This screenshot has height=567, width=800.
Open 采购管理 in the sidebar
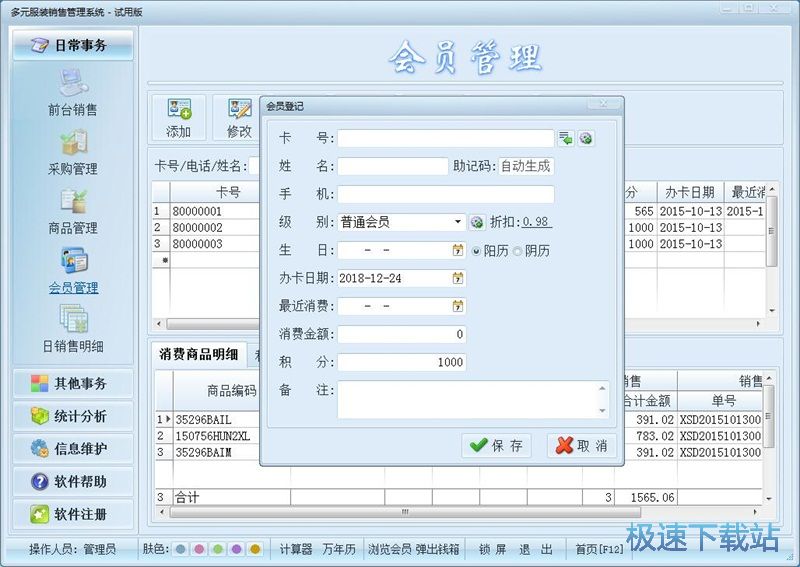point(73,153)
